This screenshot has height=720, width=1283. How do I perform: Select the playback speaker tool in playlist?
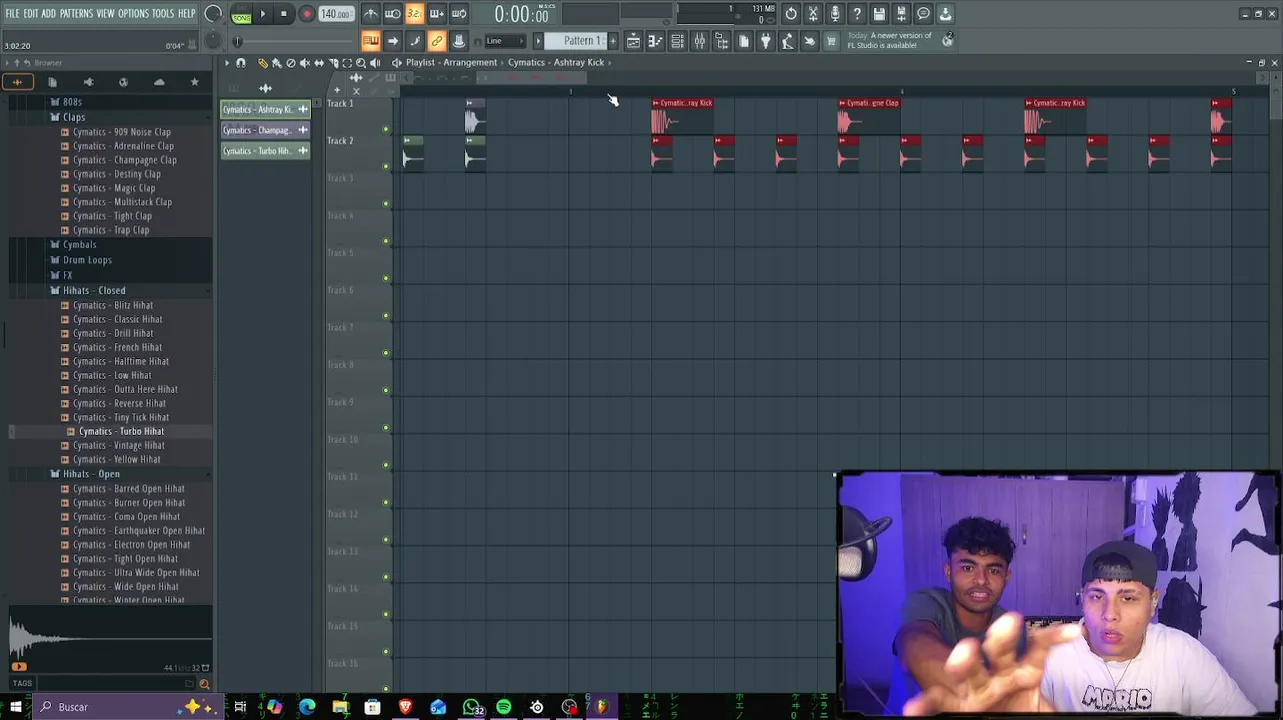[x=375, y=62]
